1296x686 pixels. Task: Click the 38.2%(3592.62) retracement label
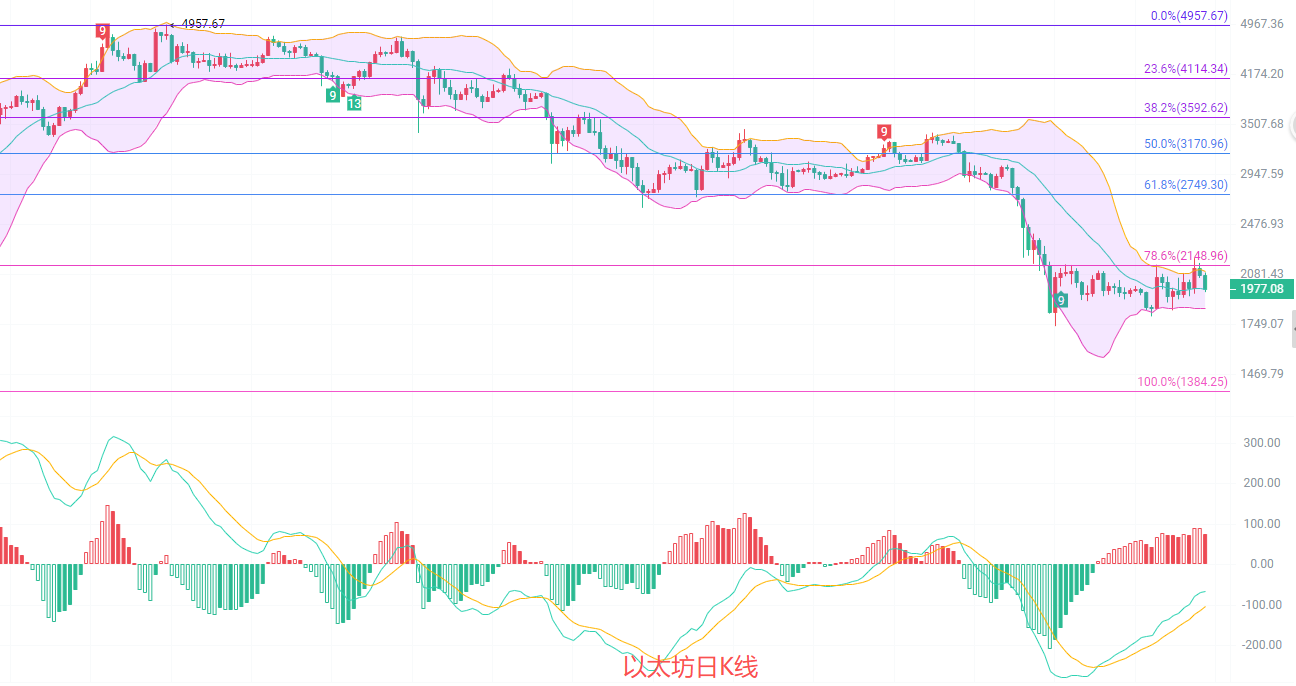[x=1185, y=108]
